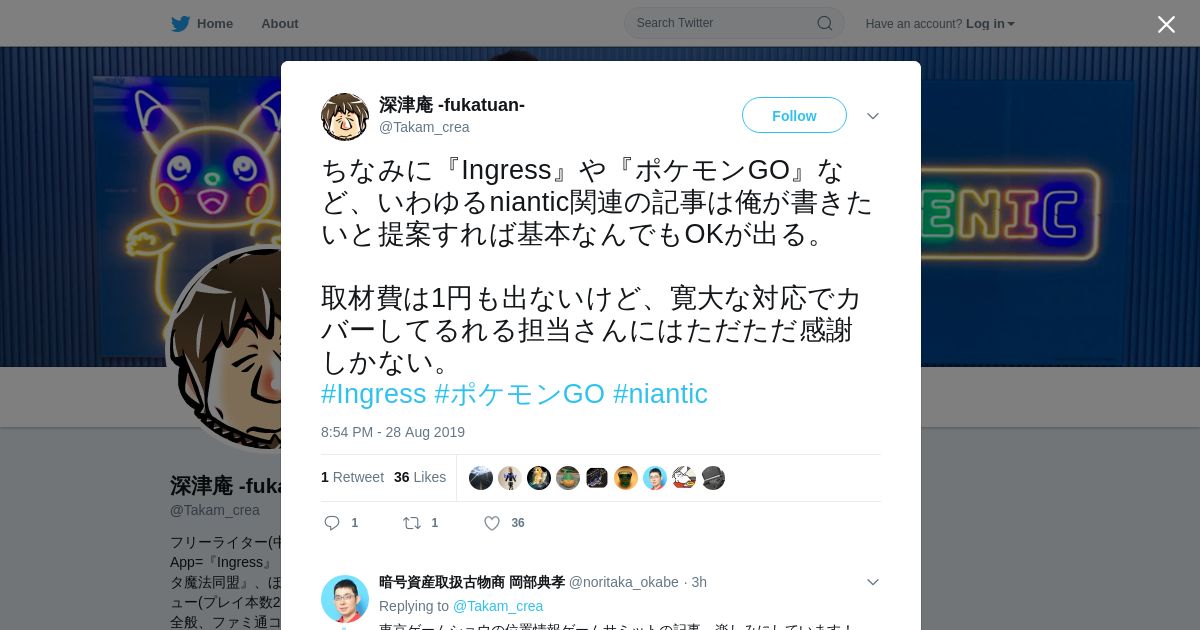Retweet using the retweet arrows icon
Screen dimensions: 1200x630
pos(412,523)
